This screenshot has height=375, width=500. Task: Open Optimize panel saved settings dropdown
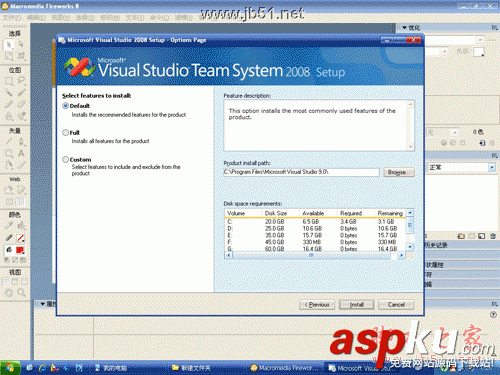(x=480, y=40)
